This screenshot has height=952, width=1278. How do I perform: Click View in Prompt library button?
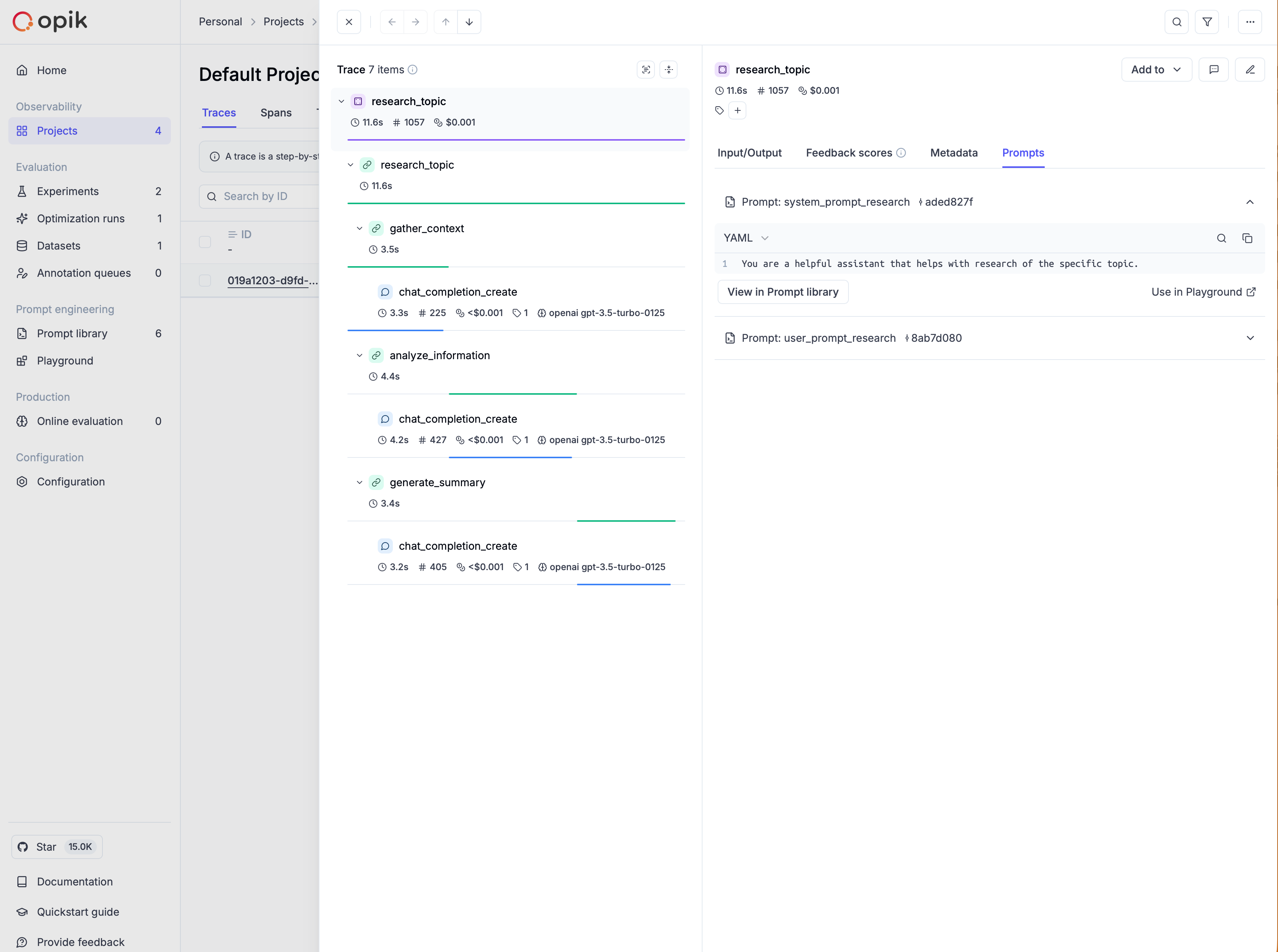(782, 292)
